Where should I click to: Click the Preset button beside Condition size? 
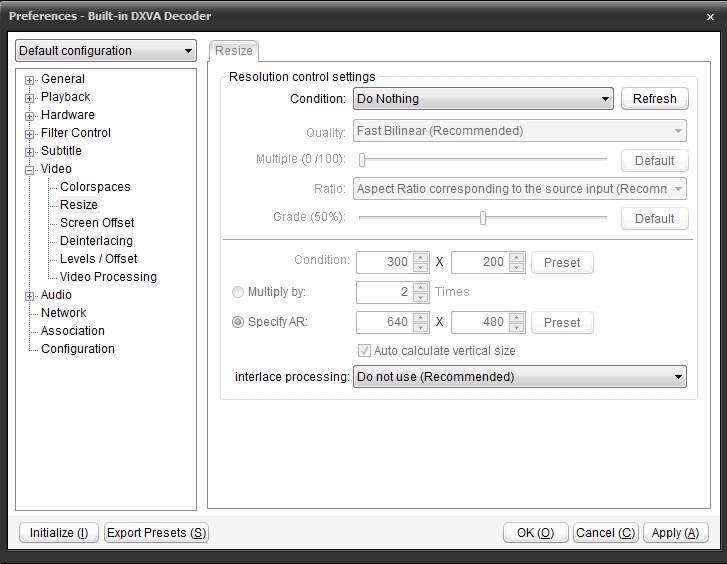pyautogui.click(x=562, y=263)
